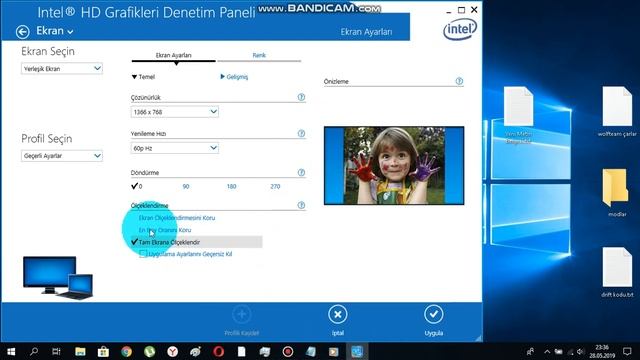Viewport: 640px width, 360px height.
Task: Select the wolfteam çarlar desktop file
Action: [617, 111]
